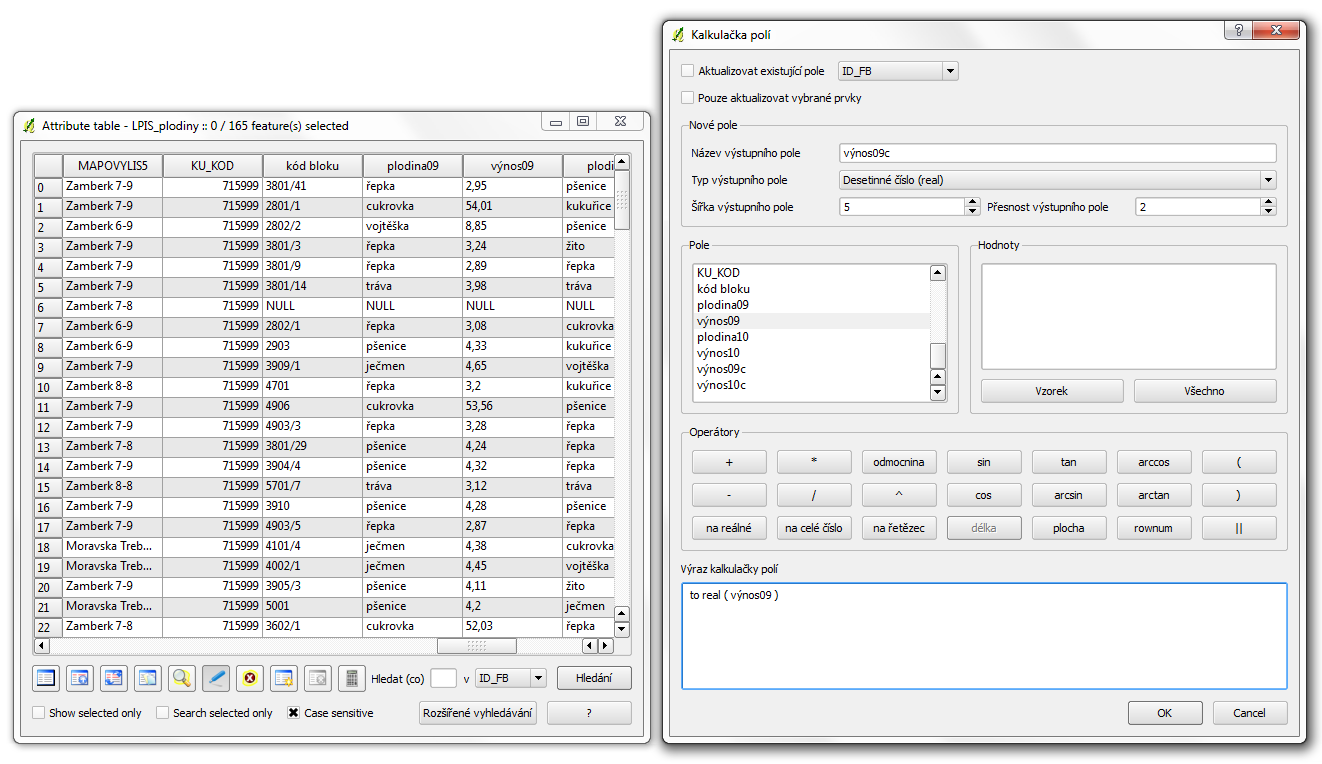This screenshot has height=764, width=1322.
Task: Click Rozšířené vyhledávání button
Action: (478, 713)
